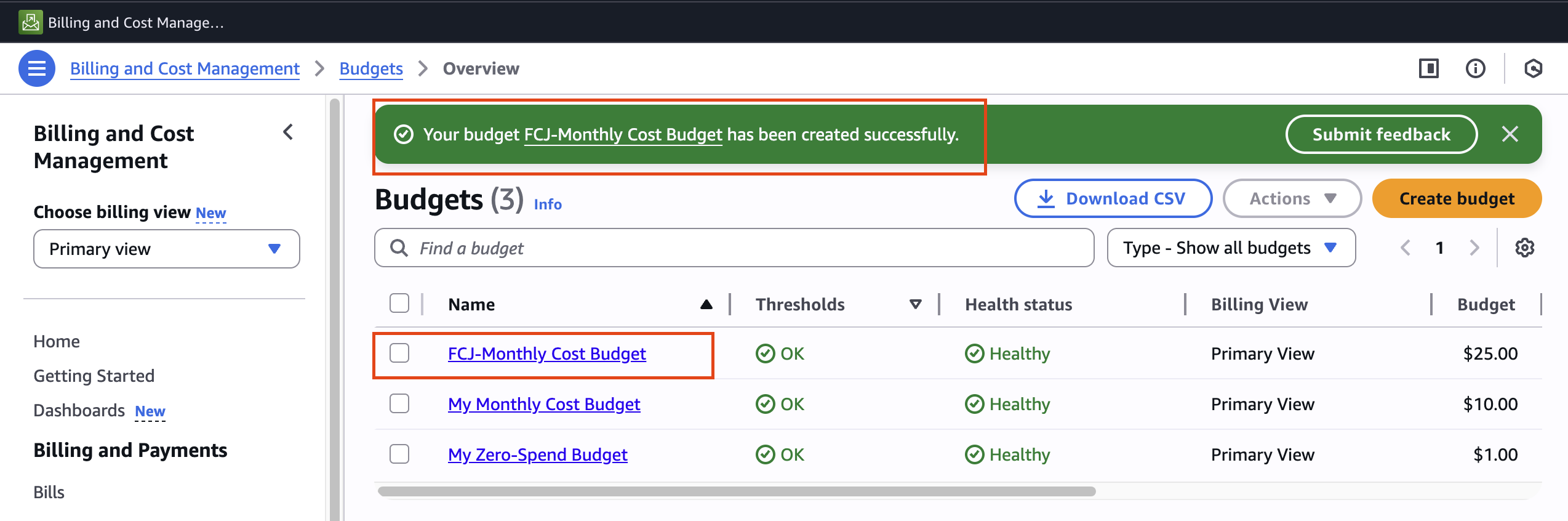Open the hamburger navigation menu icon
The image size is (1568, 521).
click(x=37, y=68)
